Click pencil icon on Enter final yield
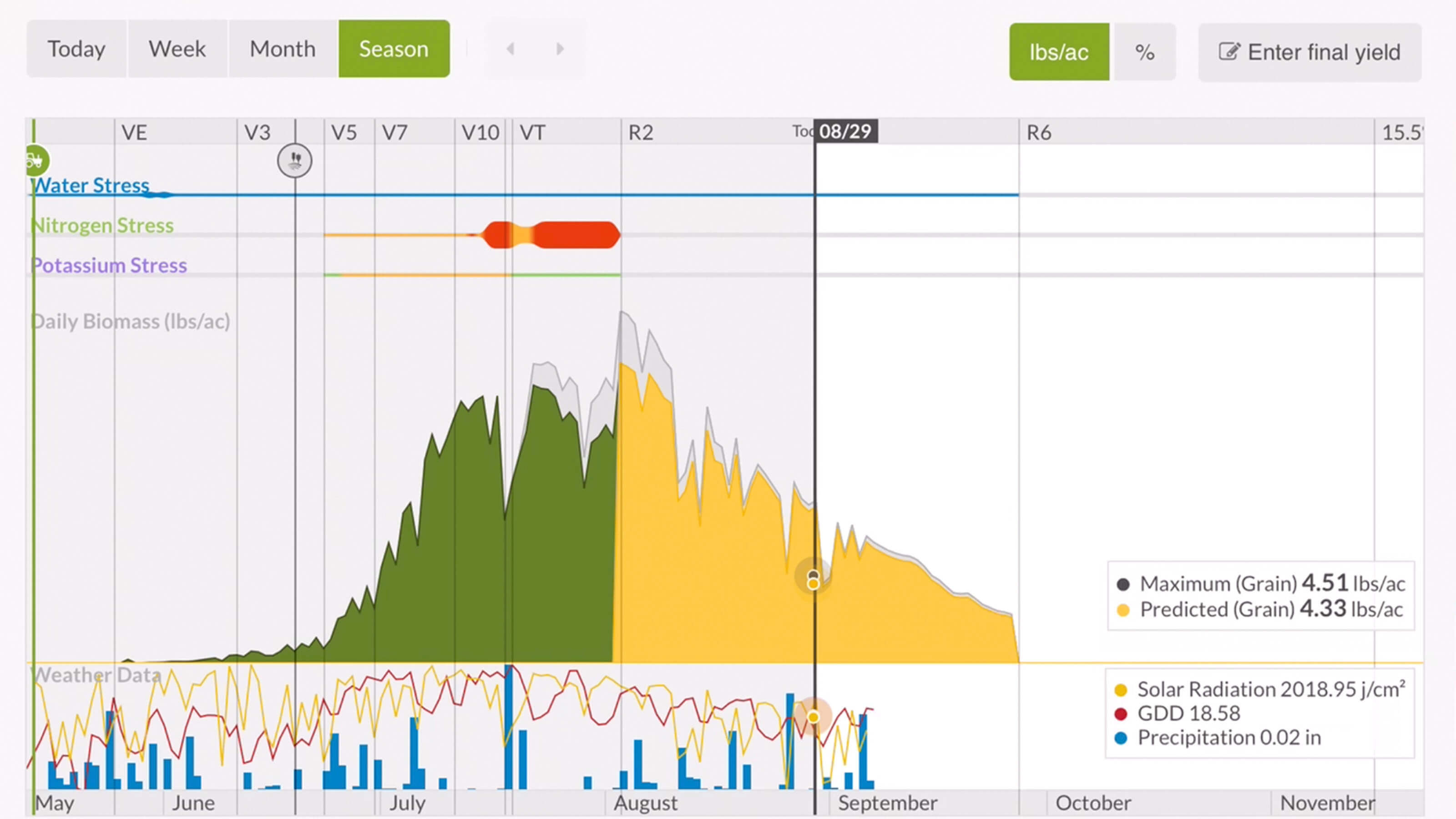This screenshot has width=1456, height=819. [x=1229, y=52]
